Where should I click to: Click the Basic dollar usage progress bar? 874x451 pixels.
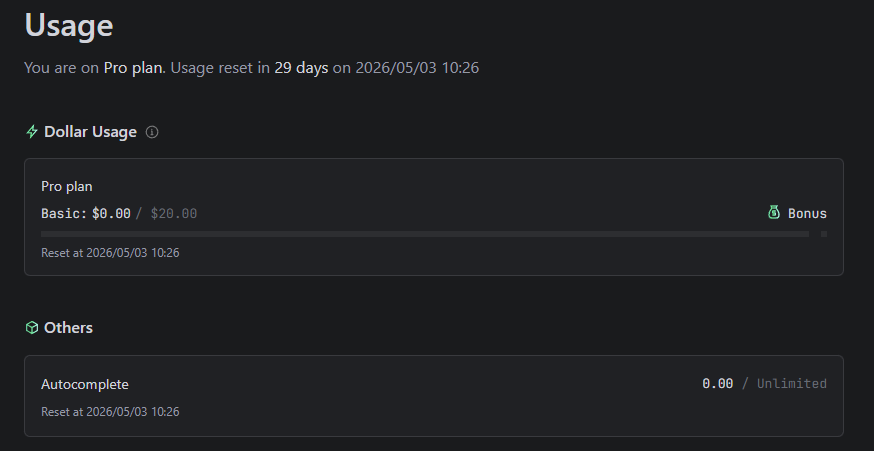coord(425,234)
